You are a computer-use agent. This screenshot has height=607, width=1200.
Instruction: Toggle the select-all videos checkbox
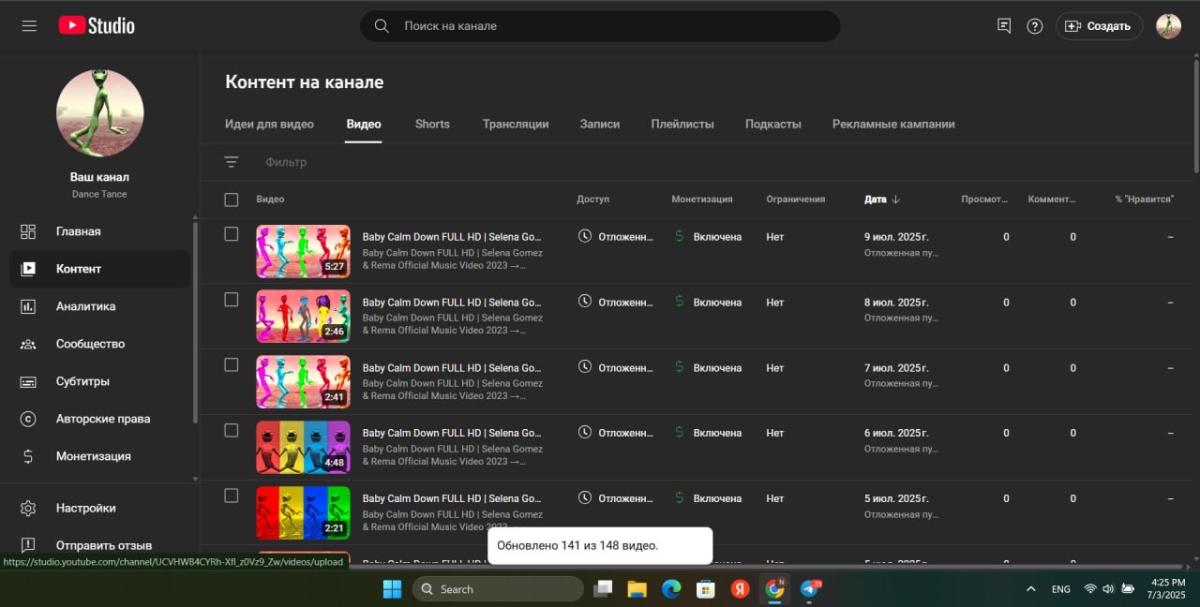click(231, 200)
